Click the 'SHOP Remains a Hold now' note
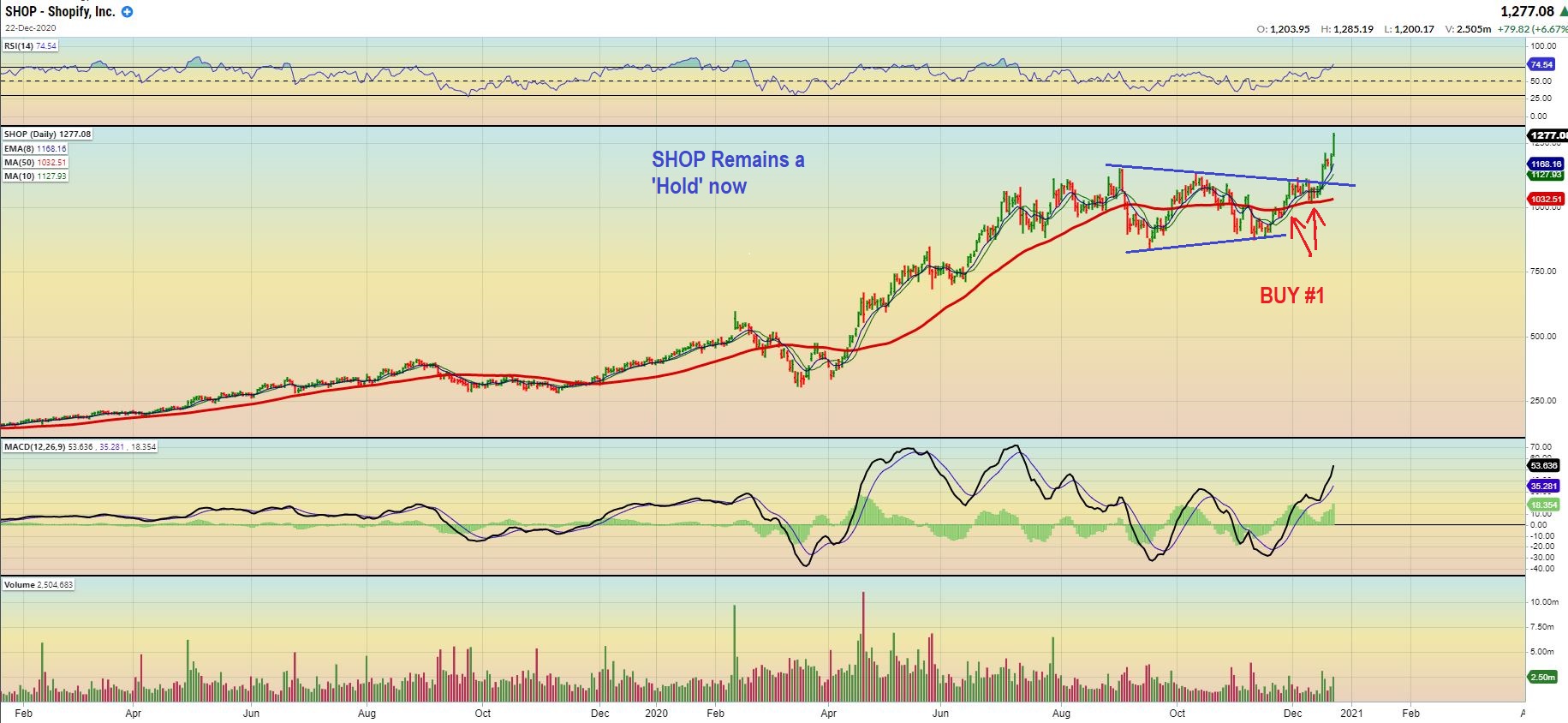The image size is (1568, 723). (728, 172)
